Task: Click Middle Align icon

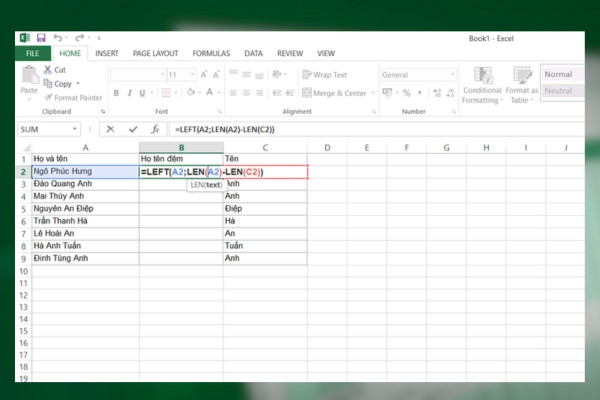Action: point(246,74)
